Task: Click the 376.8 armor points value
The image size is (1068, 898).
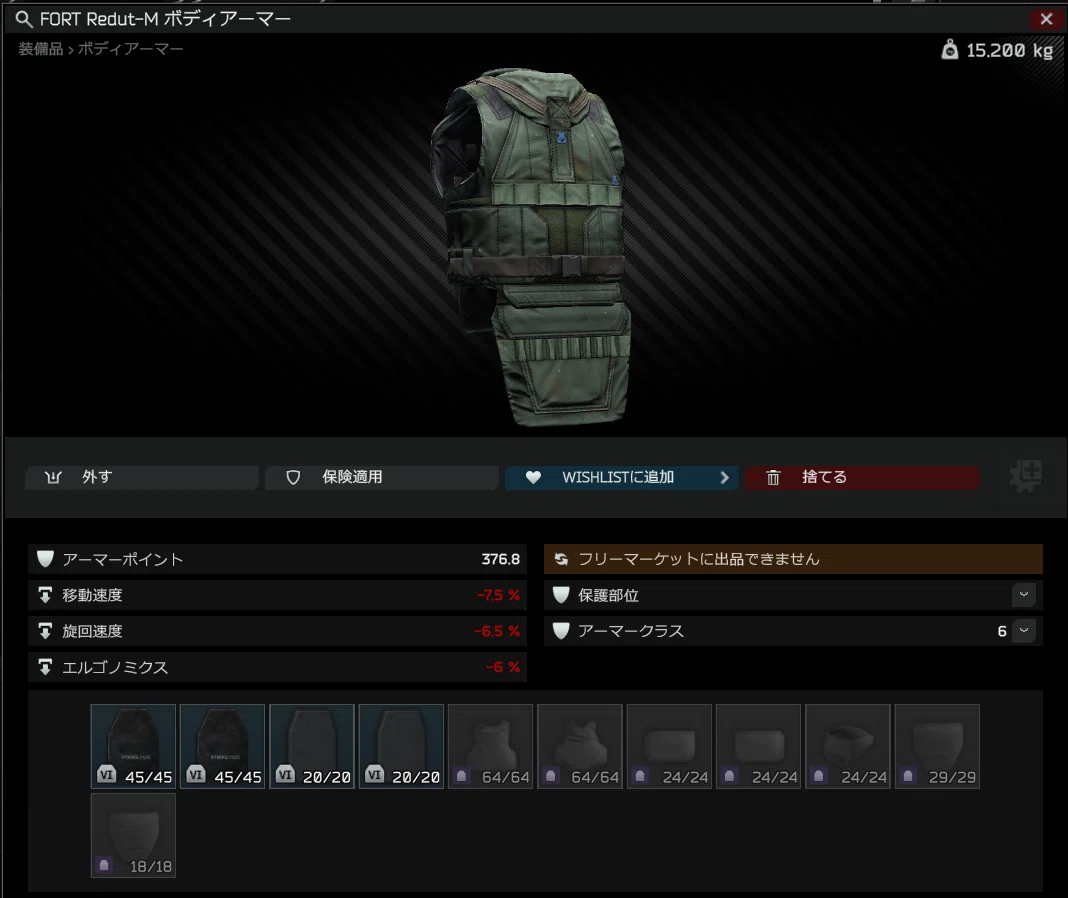Action: 501,559
